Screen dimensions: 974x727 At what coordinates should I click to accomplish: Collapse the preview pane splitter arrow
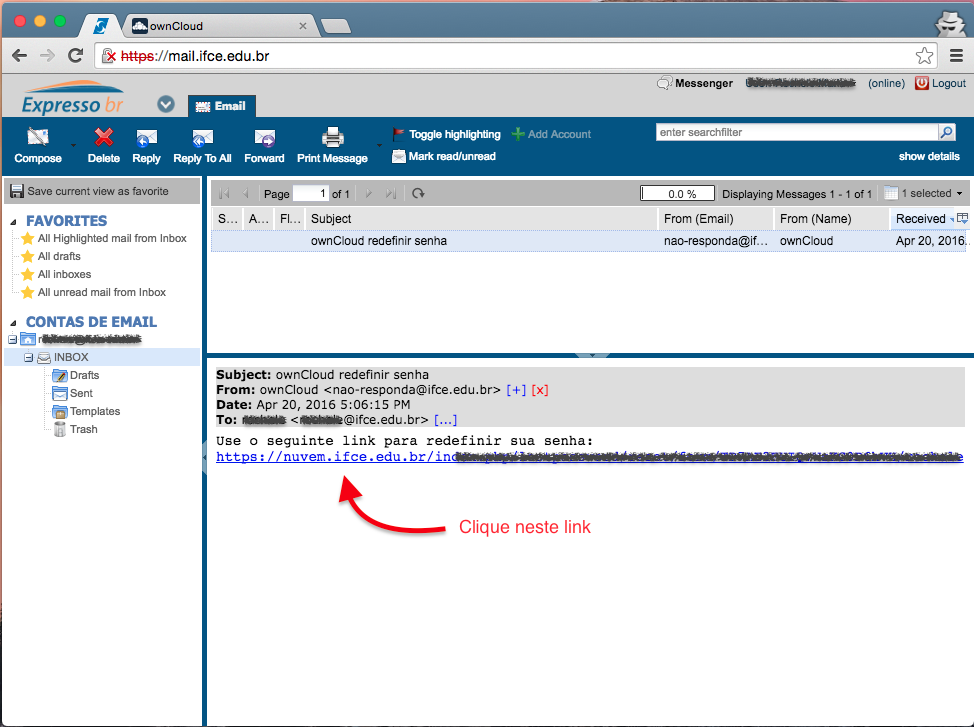pyautogui.click(x=593, y=355)
